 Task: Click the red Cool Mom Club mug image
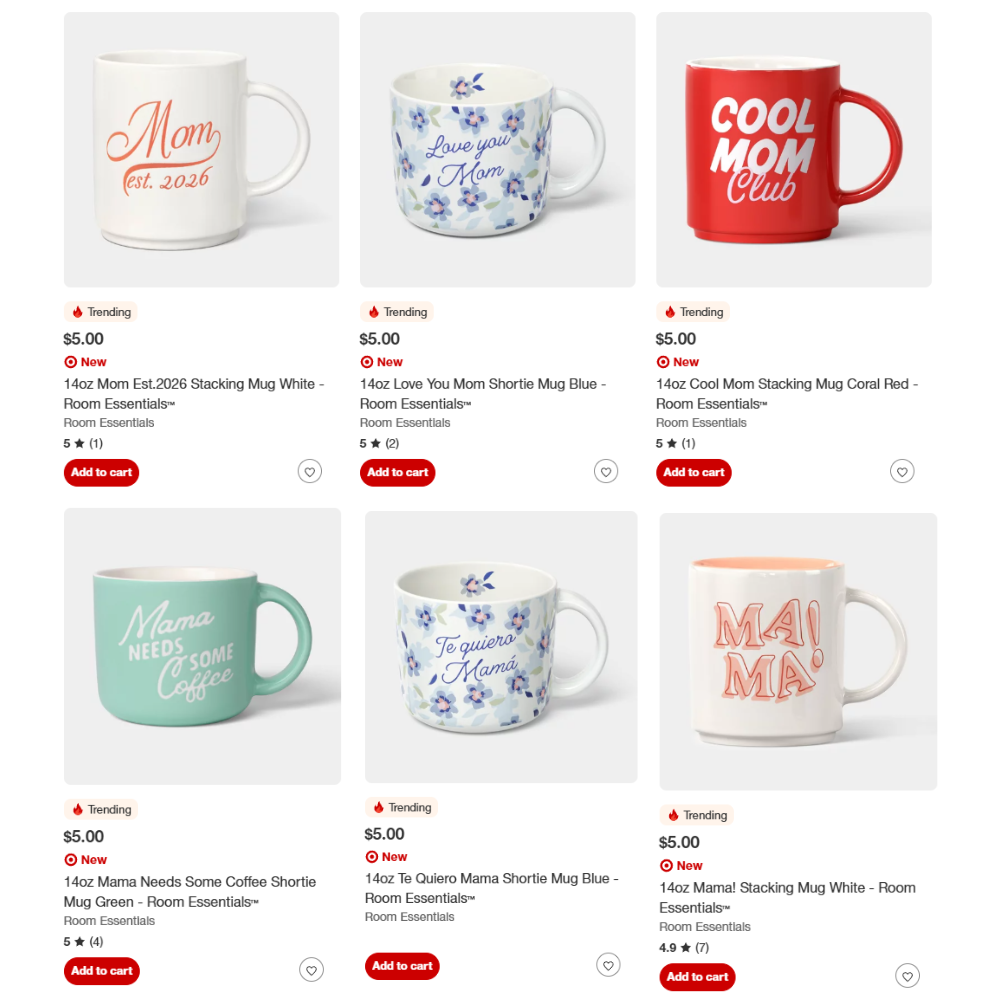tap(793, 148)
